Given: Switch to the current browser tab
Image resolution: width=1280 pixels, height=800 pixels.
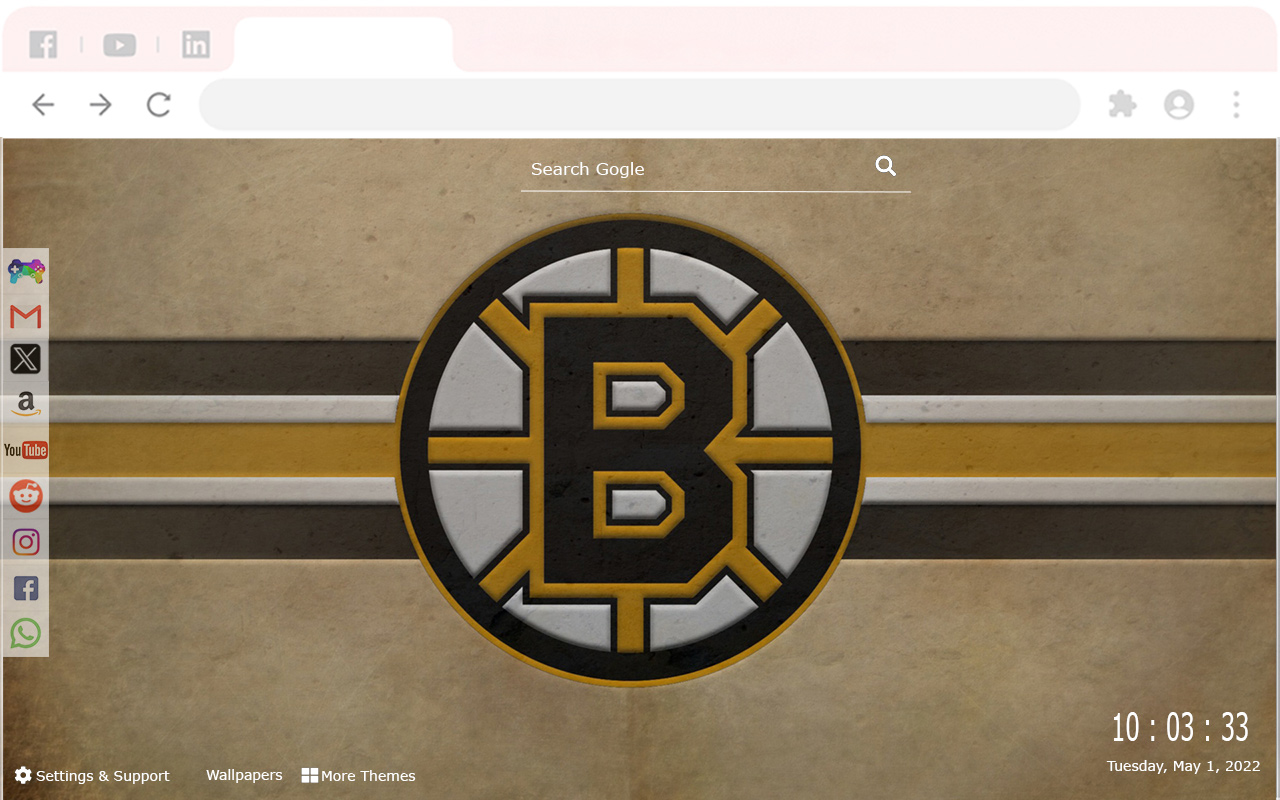Looking at the screenshot, I should pos(343,44).
